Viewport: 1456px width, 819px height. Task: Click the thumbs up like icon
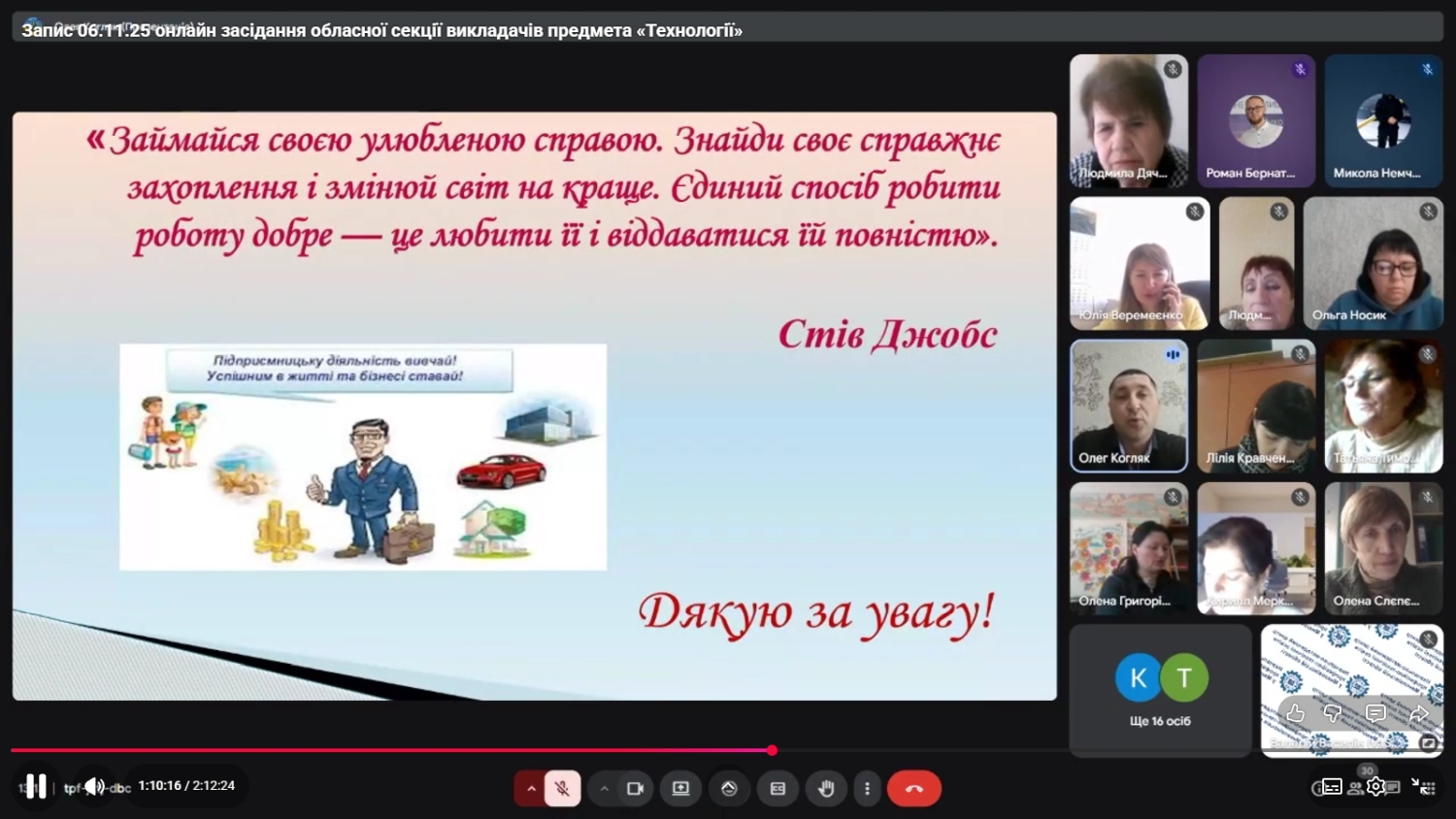click(1295, 714)
